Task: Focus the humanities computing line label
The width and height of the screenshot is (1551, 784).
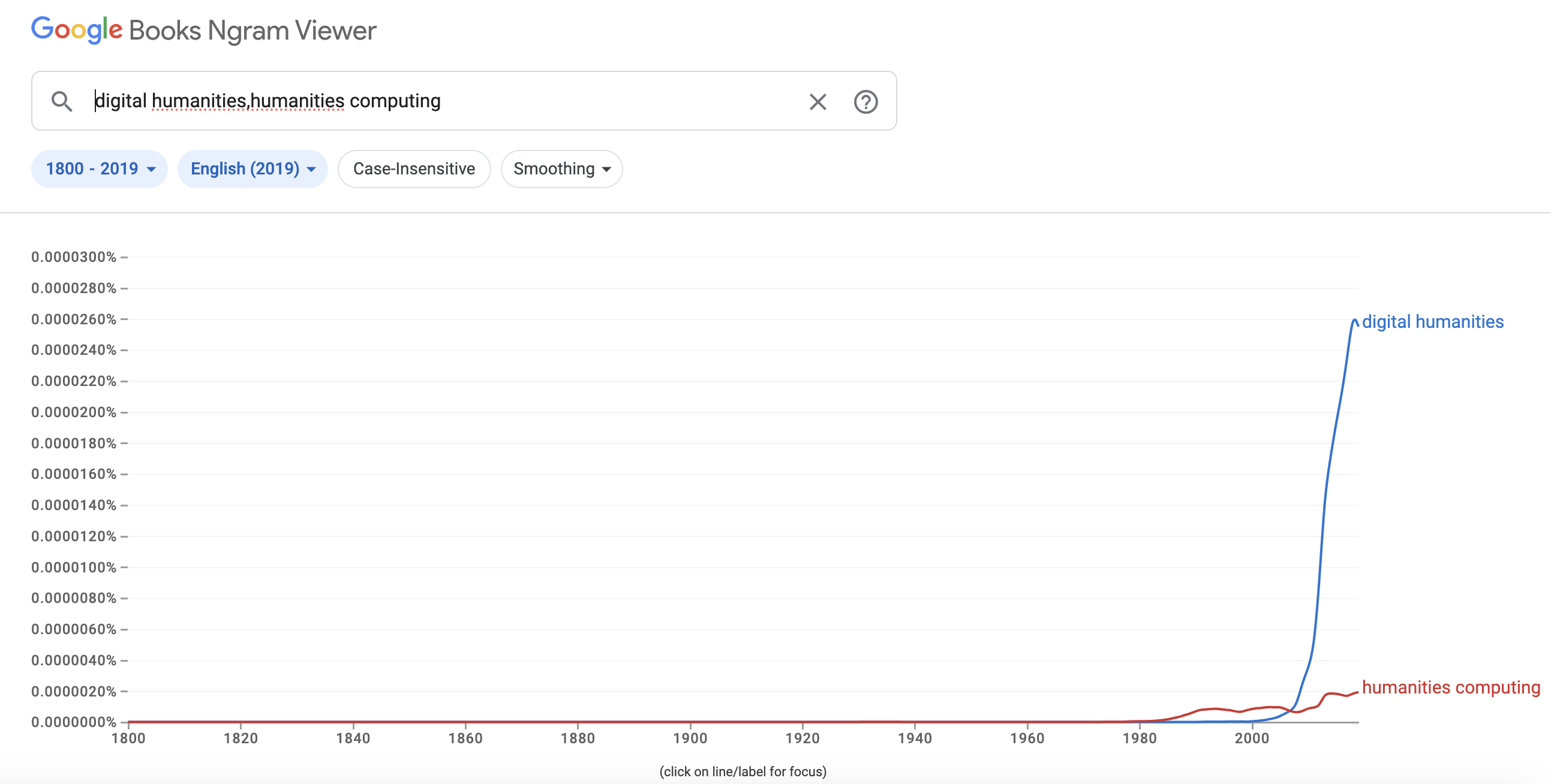Action: 1450,687
